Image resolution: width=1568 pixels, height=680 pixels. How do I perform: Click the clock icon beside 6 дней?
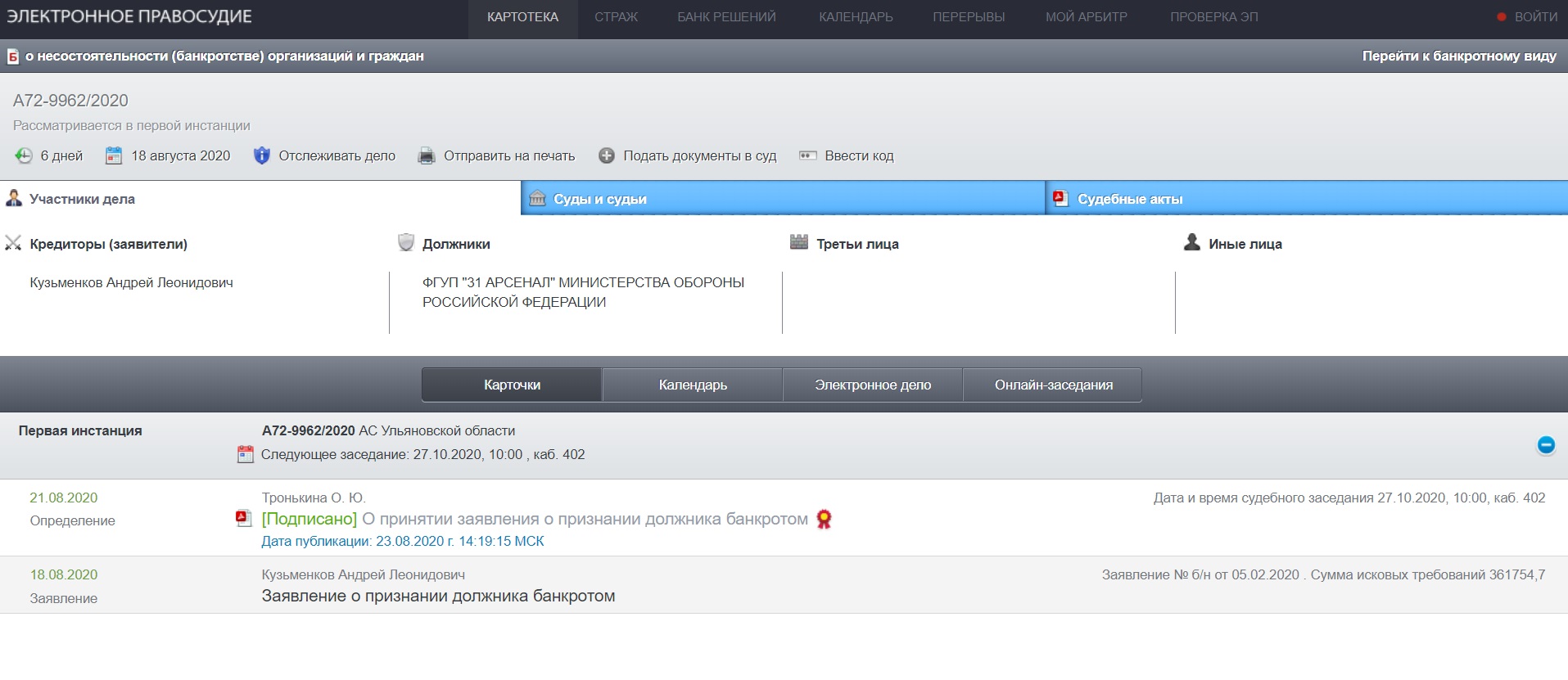coord(24,155)
